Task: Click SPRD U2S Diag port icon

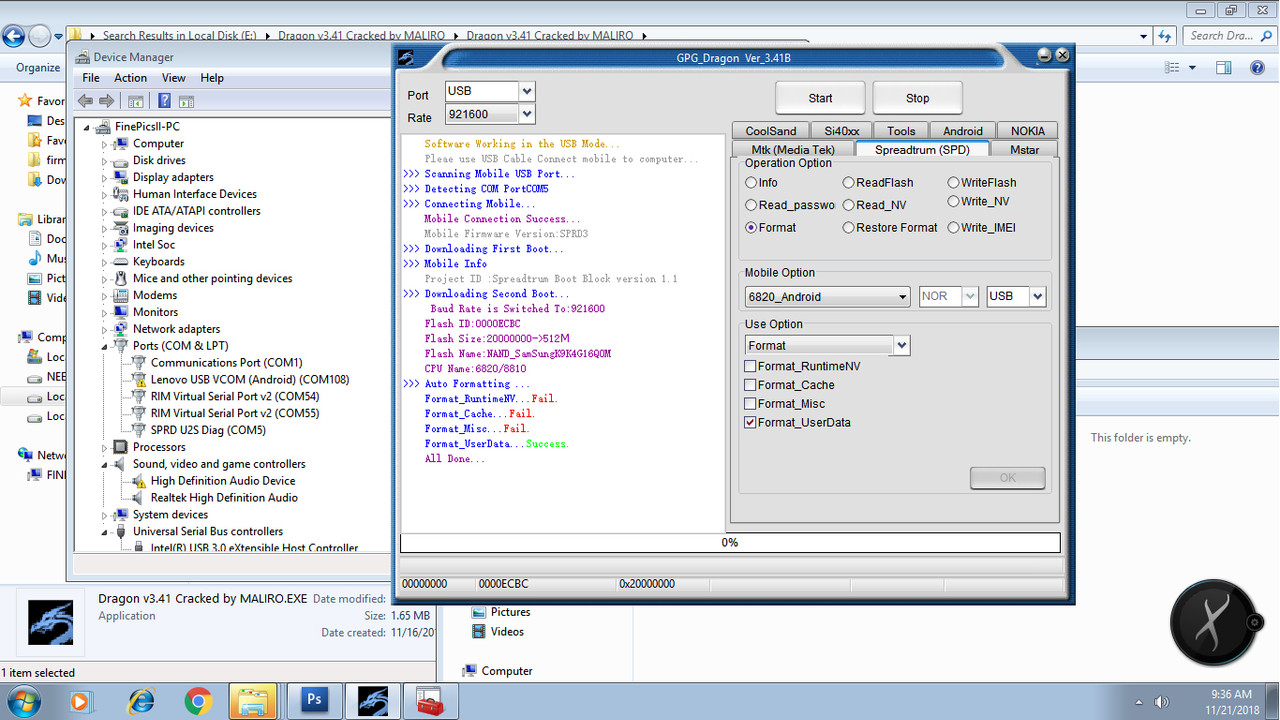Action: click(139, 430)
